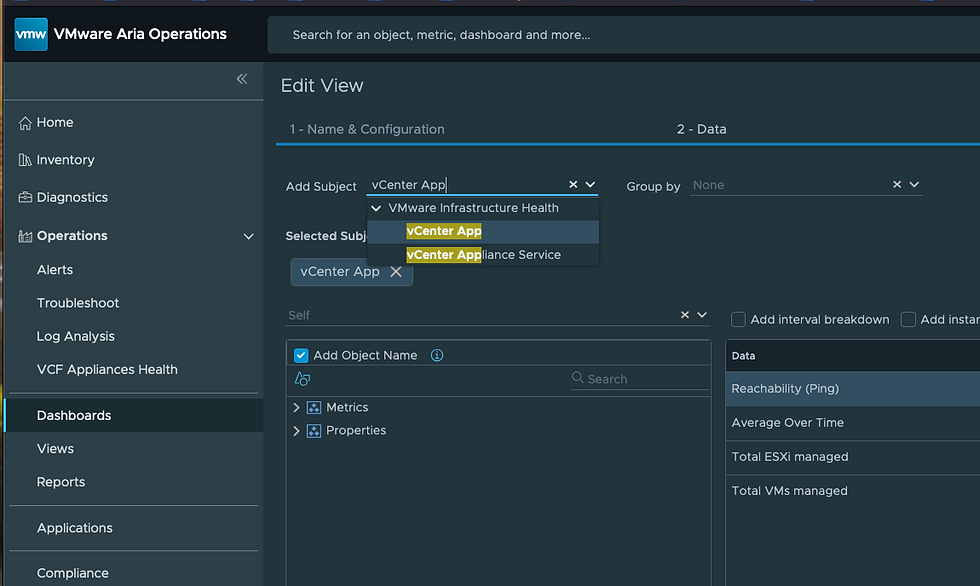
Task: Go to Troubleshoot
Action: pyautogui.click(x=78, y=303)
